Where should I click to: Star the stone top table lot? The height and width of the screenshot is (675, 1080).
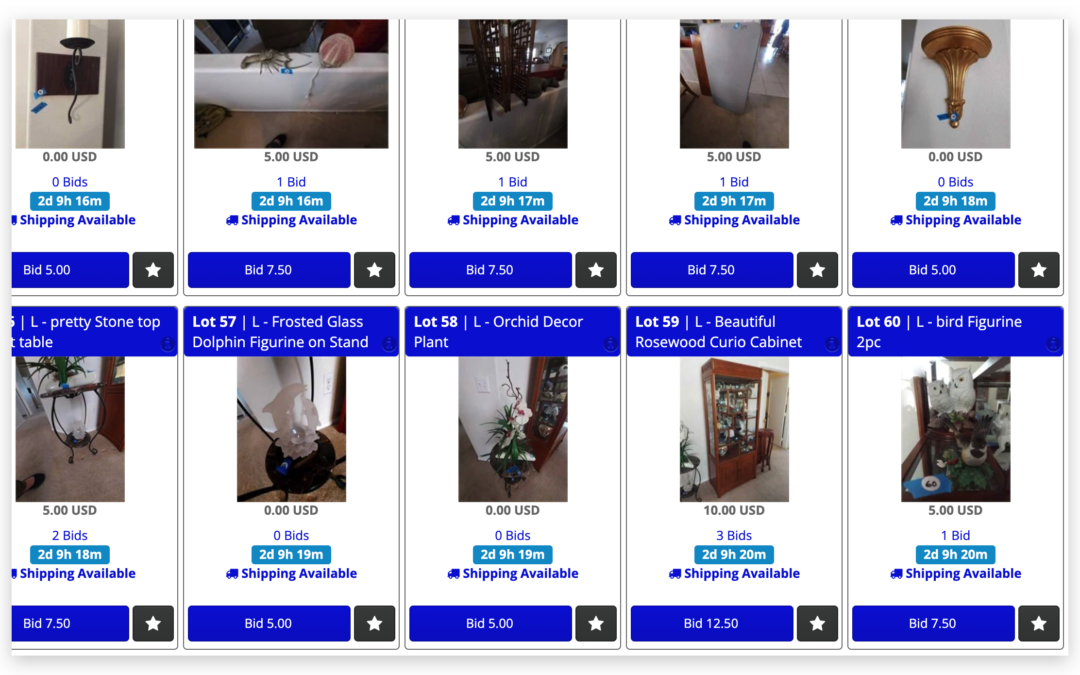point(153,623)
